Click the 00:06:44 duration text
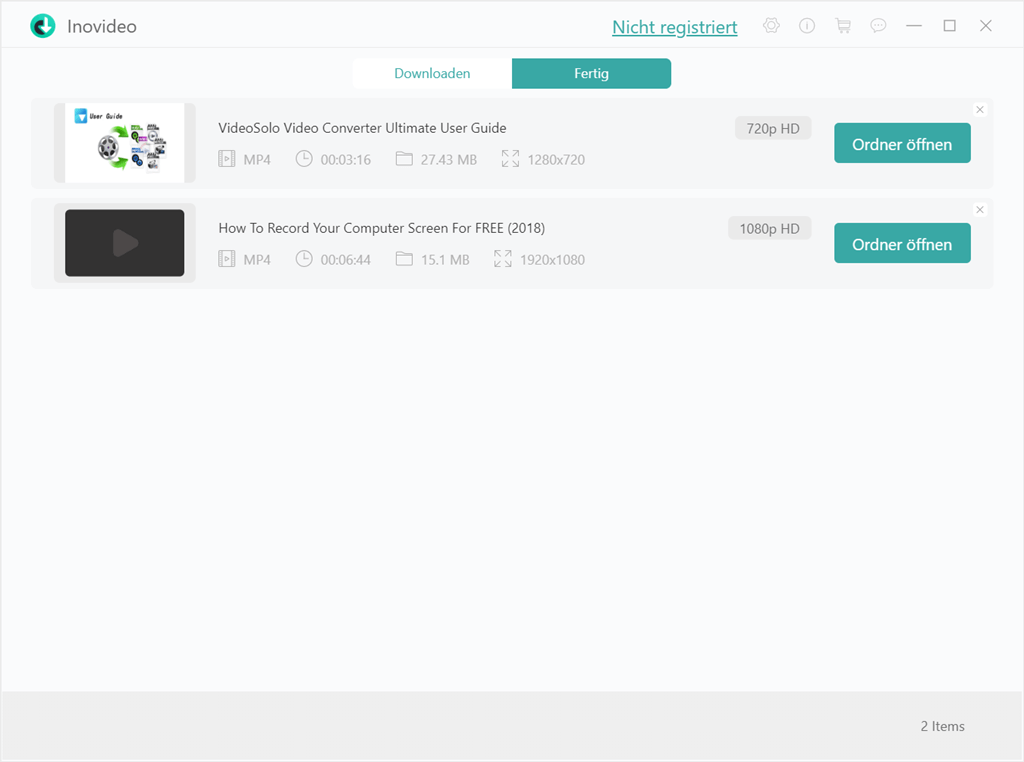The width and height of the screenshot is (1024, 762). point(345,259)
